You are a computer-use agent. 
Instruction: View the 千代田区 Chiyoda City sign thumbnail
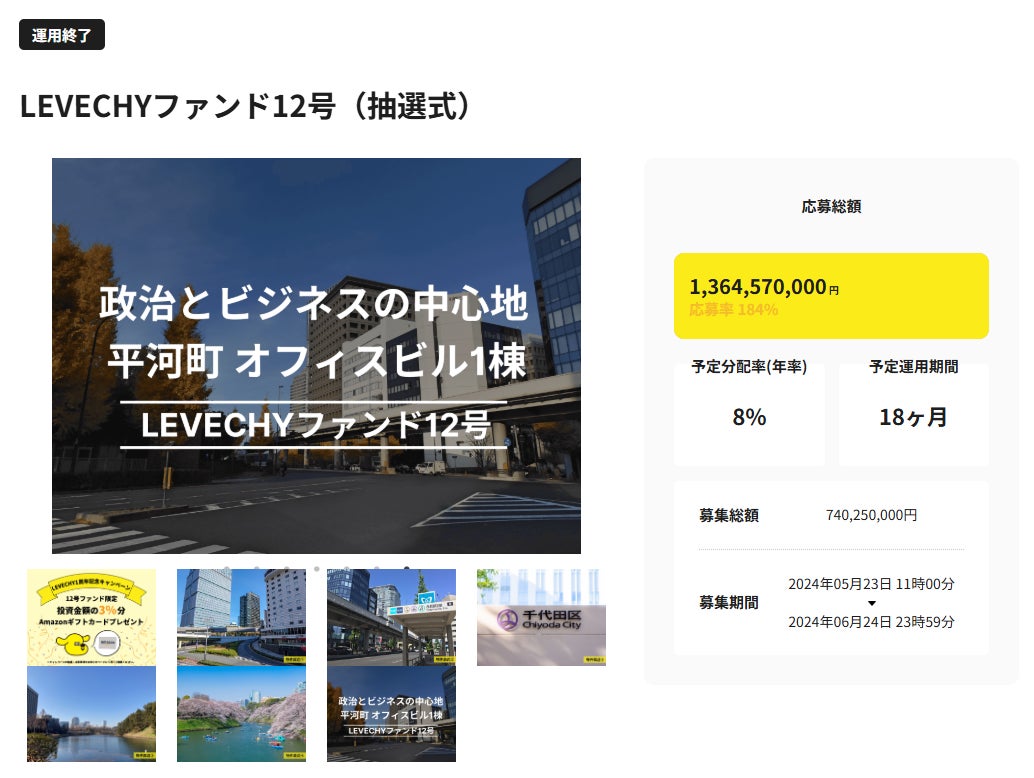click(541, 617)
